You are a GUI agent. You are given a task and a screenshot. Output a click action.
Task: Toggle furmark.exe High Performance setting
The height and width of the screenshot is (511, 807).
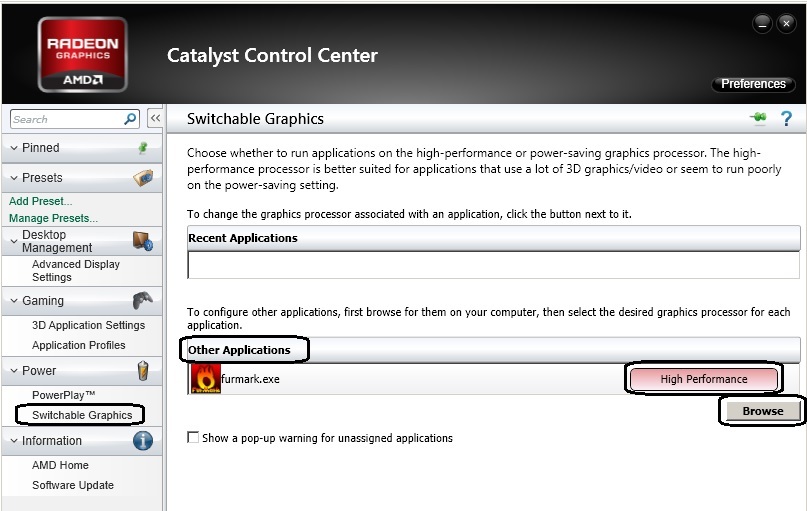(x=704, y=379)
